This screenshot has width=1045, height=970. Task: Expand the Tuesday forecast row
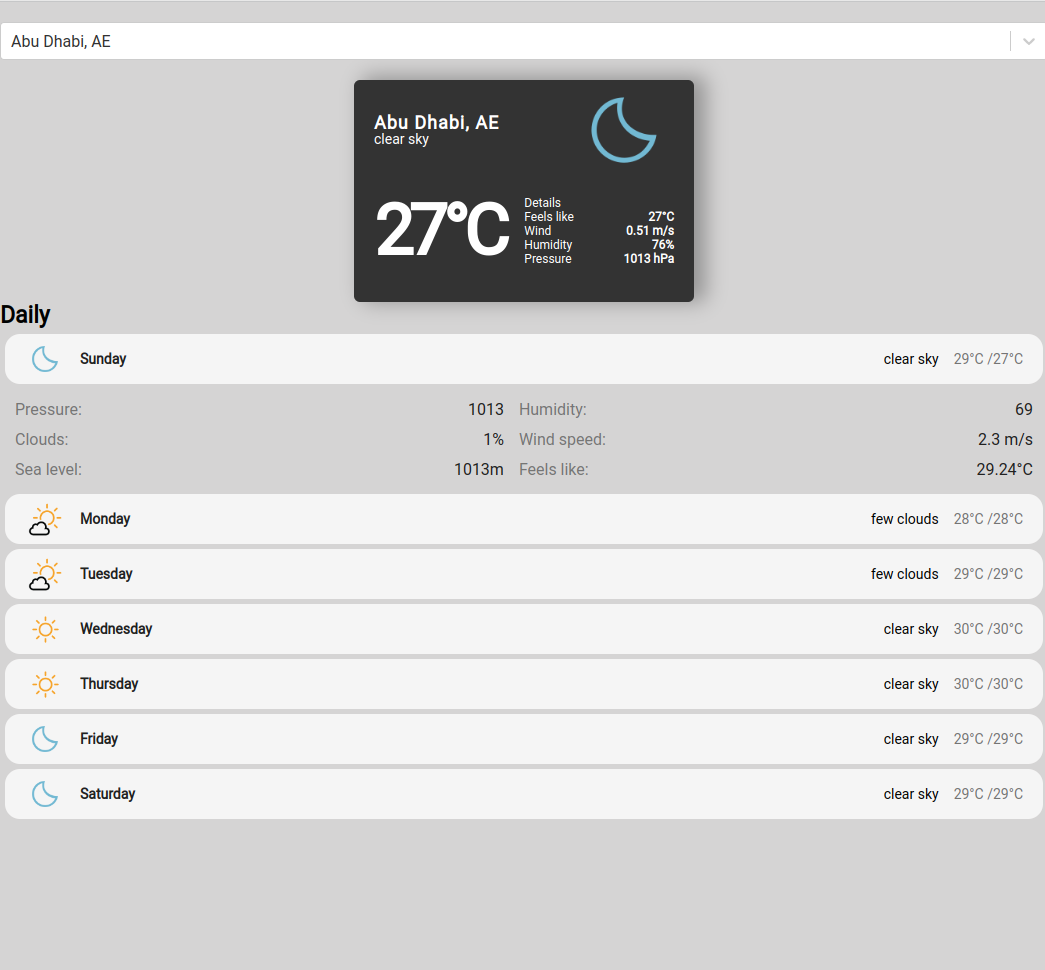(523, 574)
